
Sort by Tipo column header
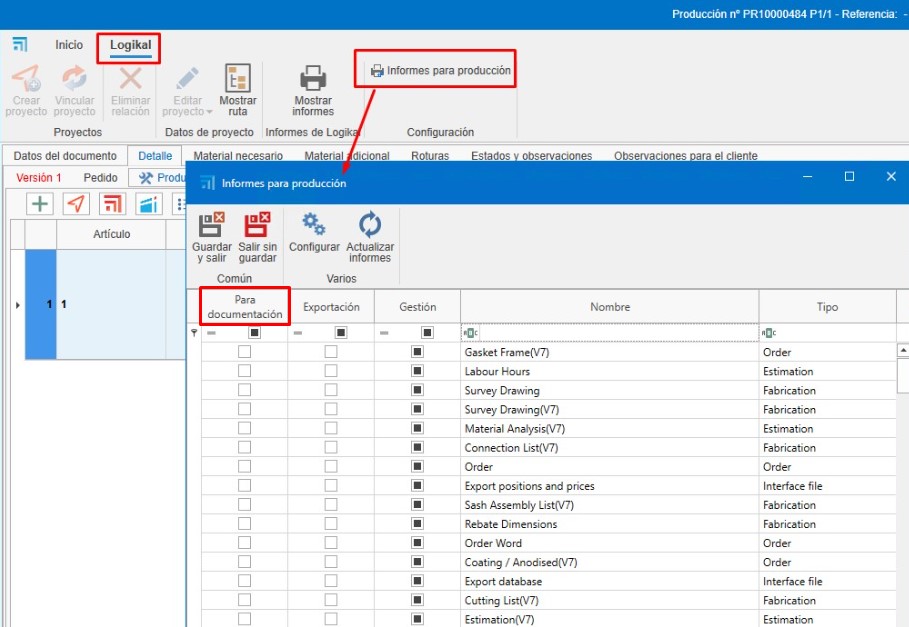click(827, 307)
